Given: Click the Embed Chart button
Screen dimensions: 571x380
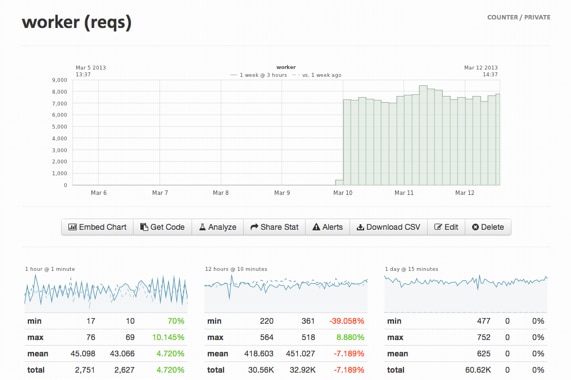Looking at the screenshot, I should coord(97,227).
